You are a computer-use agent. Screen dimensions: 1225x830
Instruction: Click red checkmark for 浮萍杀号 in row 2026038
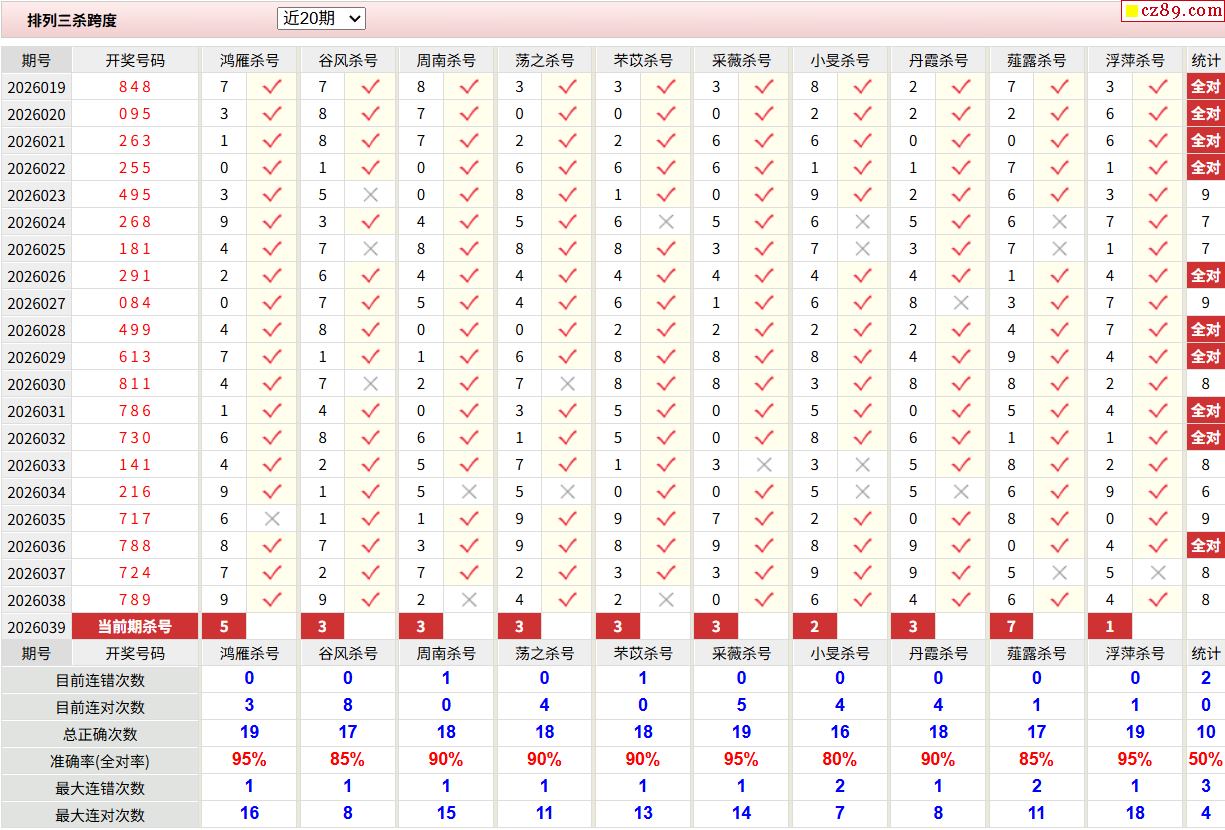(1158, 600)
